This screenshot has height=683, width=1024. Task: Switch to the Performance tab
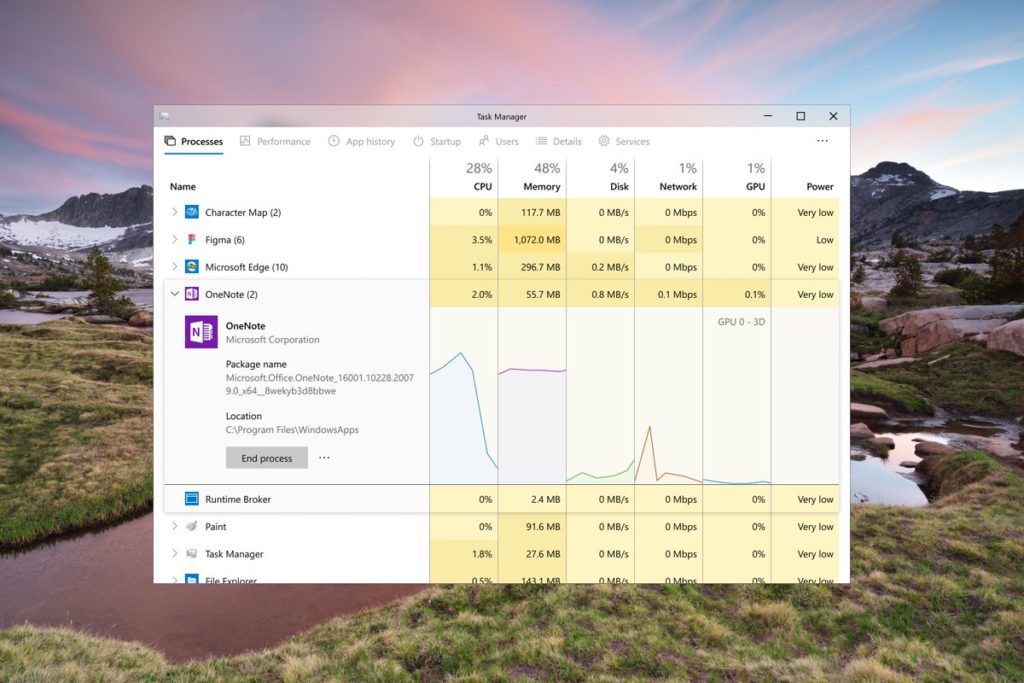tap(275, 141)
